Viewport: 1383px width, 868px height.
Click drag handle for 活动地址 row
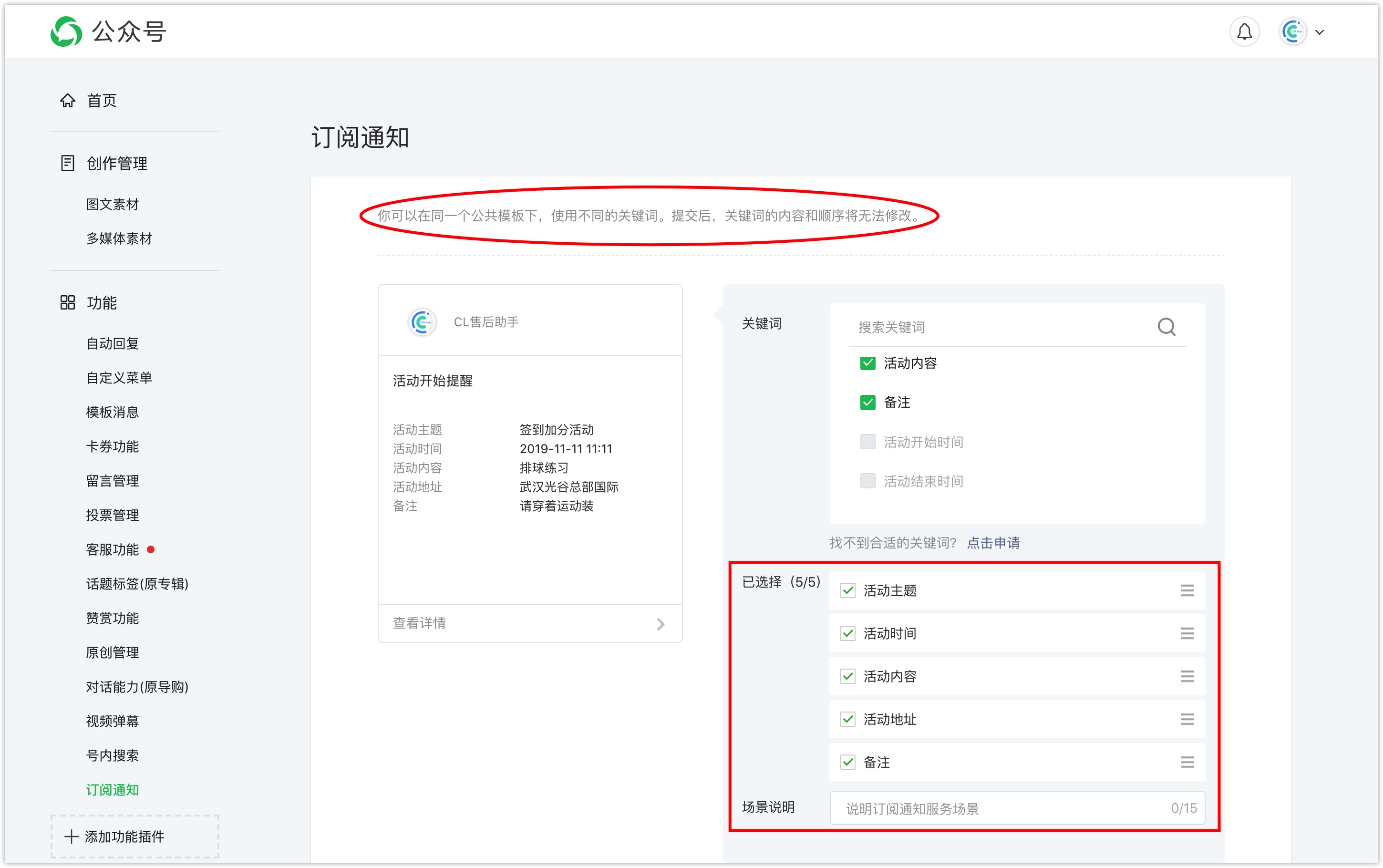pos(1187,719)
